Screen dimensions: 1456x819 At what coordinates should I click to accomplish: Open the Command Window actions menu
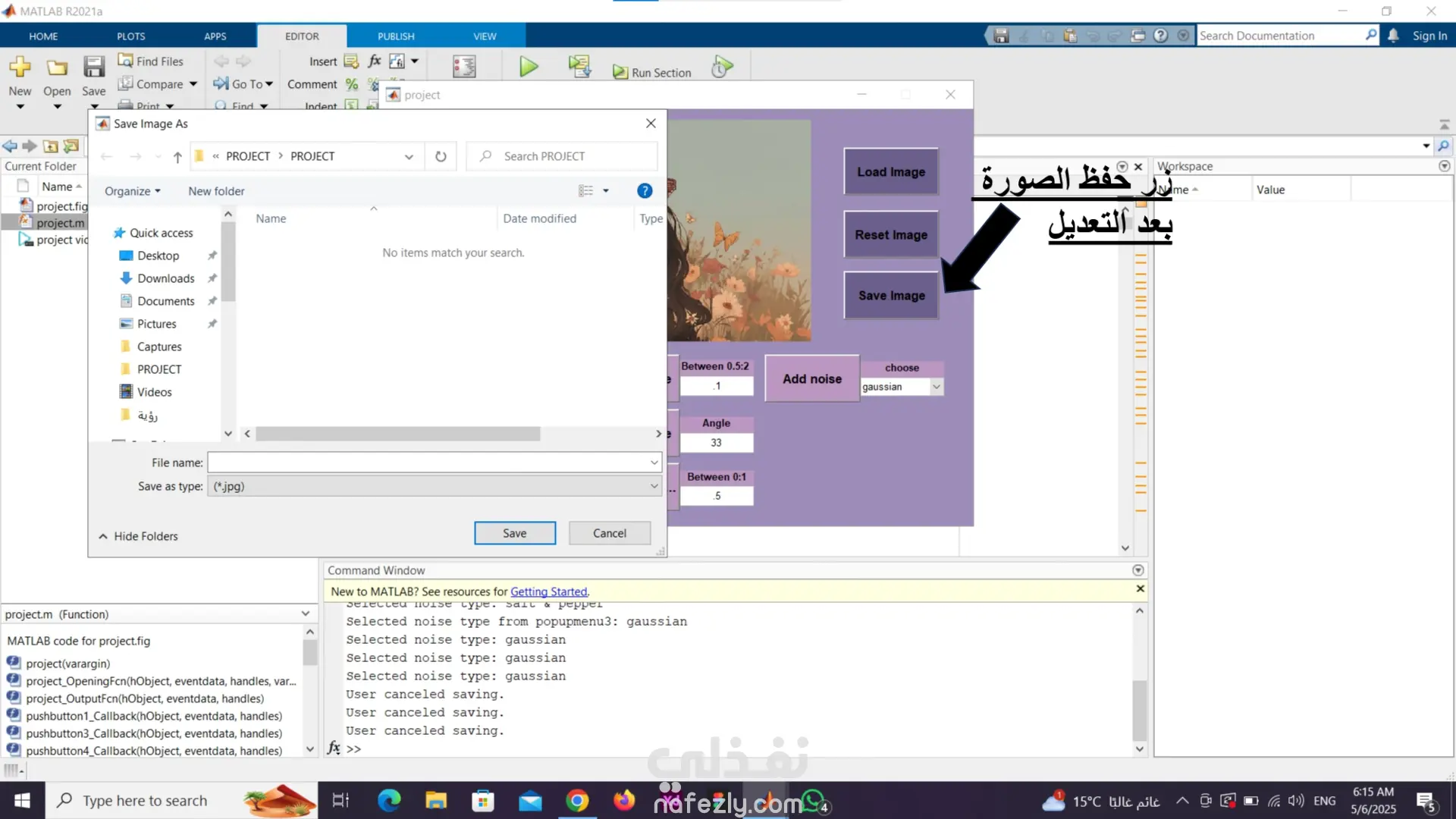[1138, 570]
